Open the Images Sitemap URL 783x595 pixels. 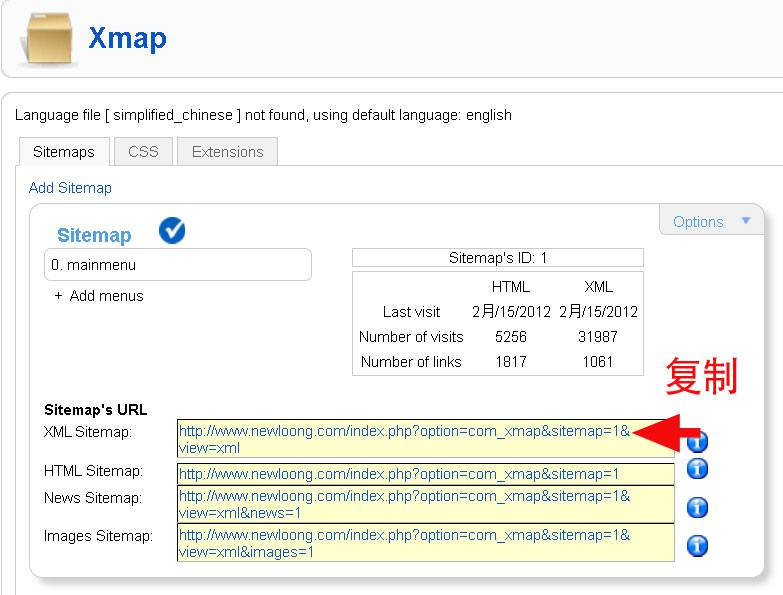click(x=405, y=535)
